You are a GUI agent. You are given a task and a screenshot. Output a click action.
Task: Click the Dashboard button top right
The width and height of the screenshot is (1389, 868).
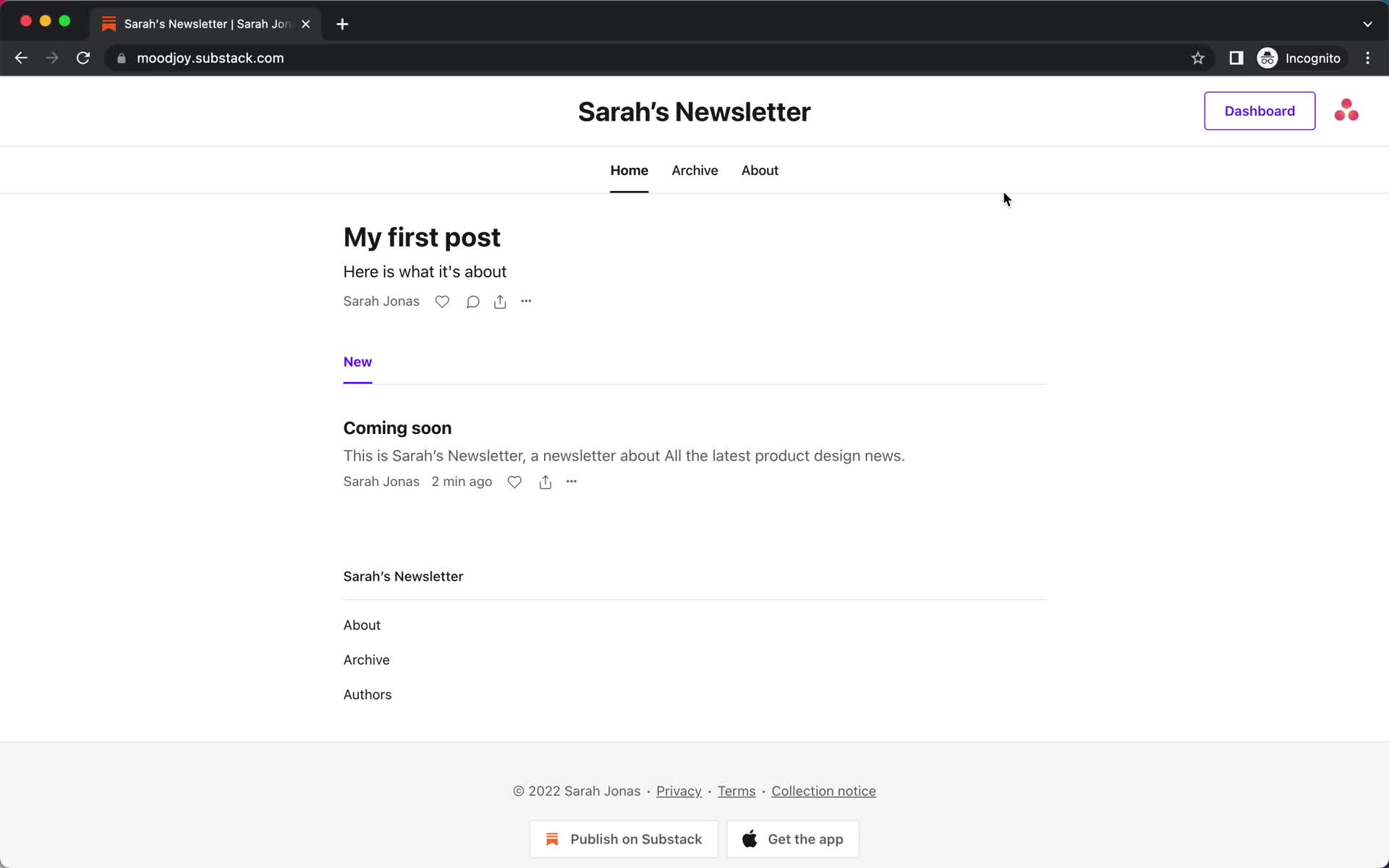tap(1260, 111)
